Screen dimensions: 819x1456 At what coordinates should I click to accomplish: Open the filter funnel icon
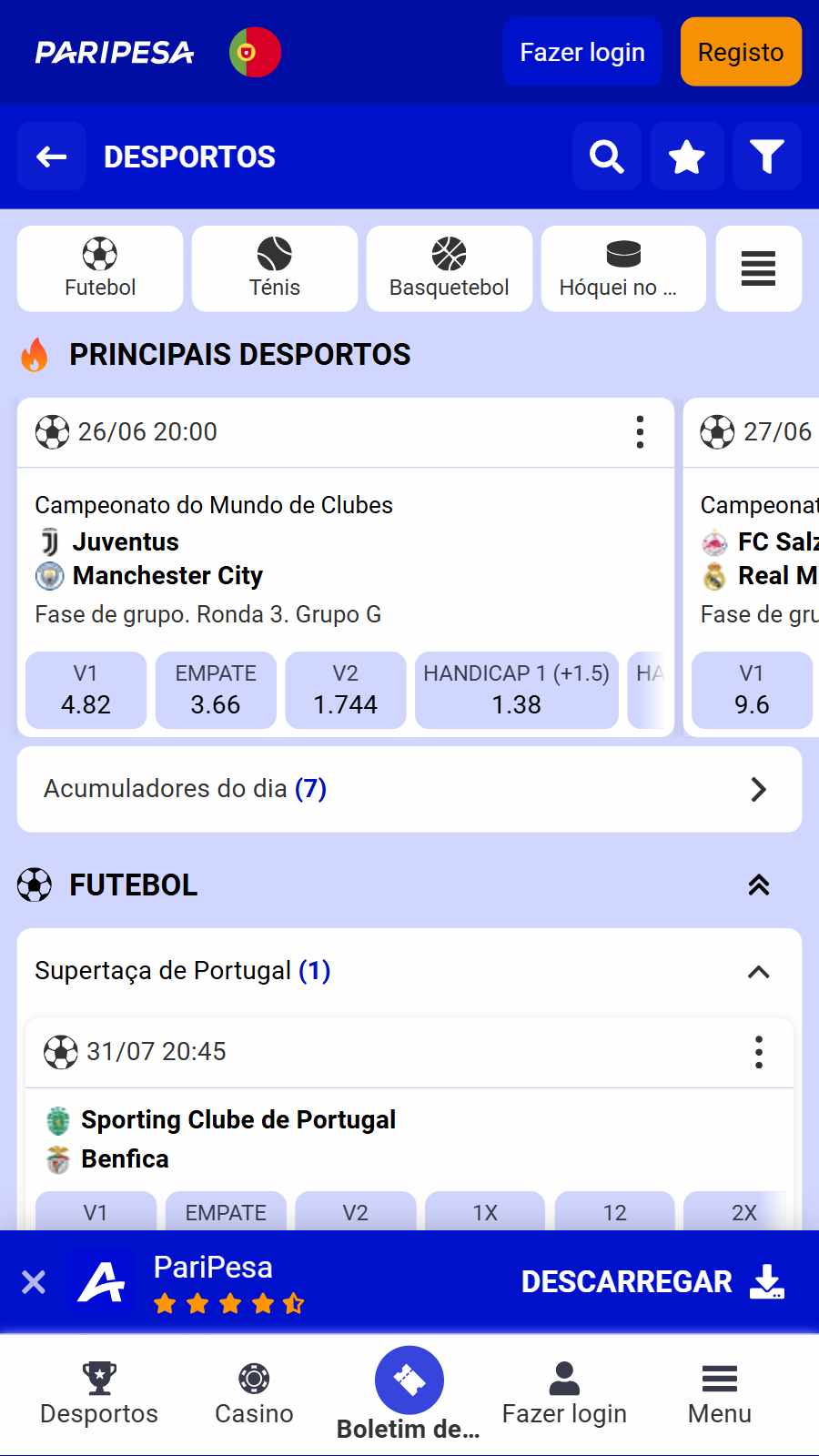[x=766, y=157]
